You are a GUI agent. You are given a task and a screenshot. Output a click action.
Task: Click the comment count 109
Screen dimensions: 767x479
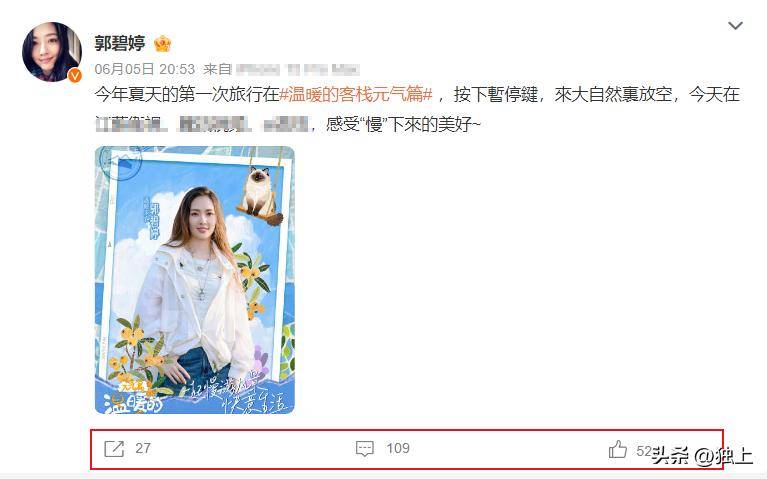pyautogui.click(x=398, y=448)
